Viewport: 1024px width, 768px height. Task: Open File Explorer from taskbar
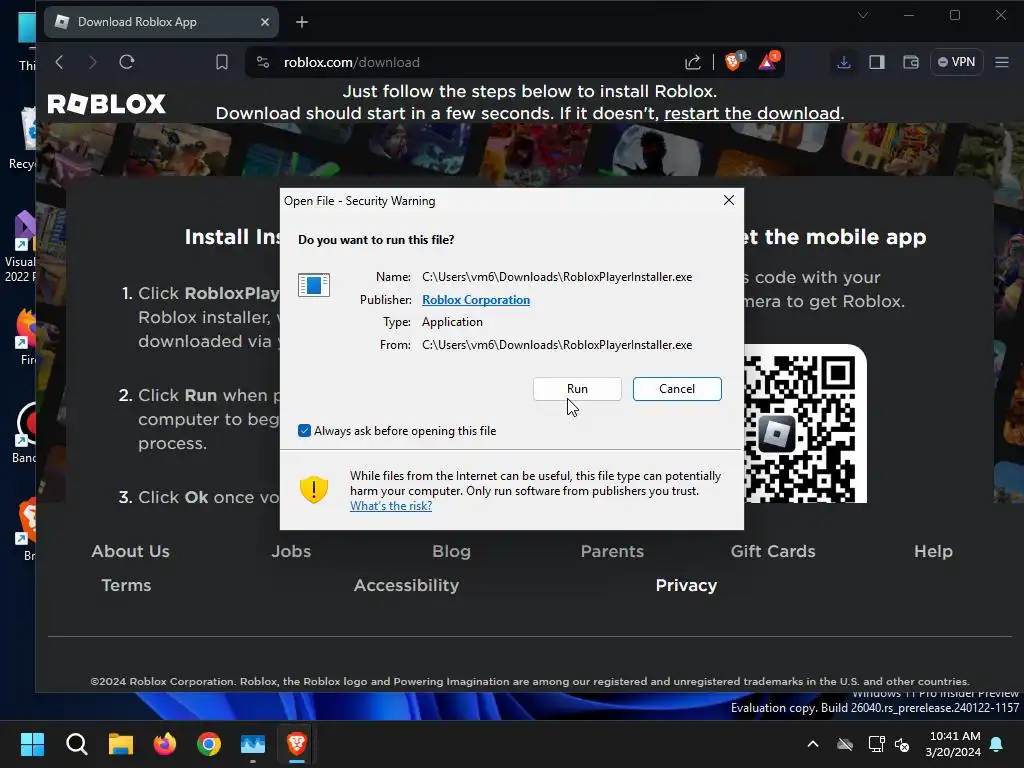121,744
